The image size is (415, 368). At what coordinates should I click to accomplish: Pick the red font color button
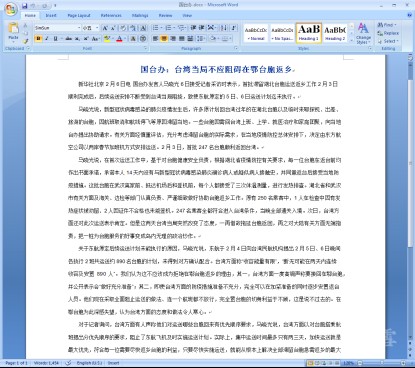[119, 39]
